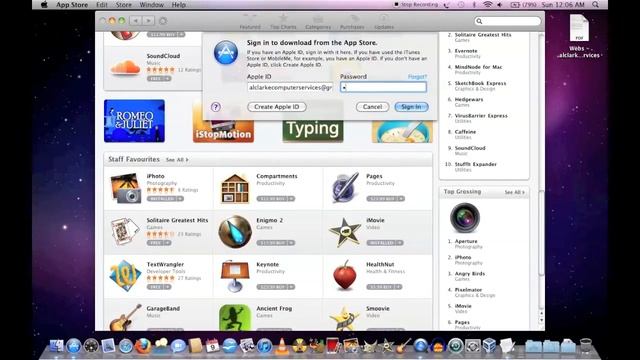Open the PDF file icon on the desktop
Screen dimensions: 640x360
tap(579, 28)
